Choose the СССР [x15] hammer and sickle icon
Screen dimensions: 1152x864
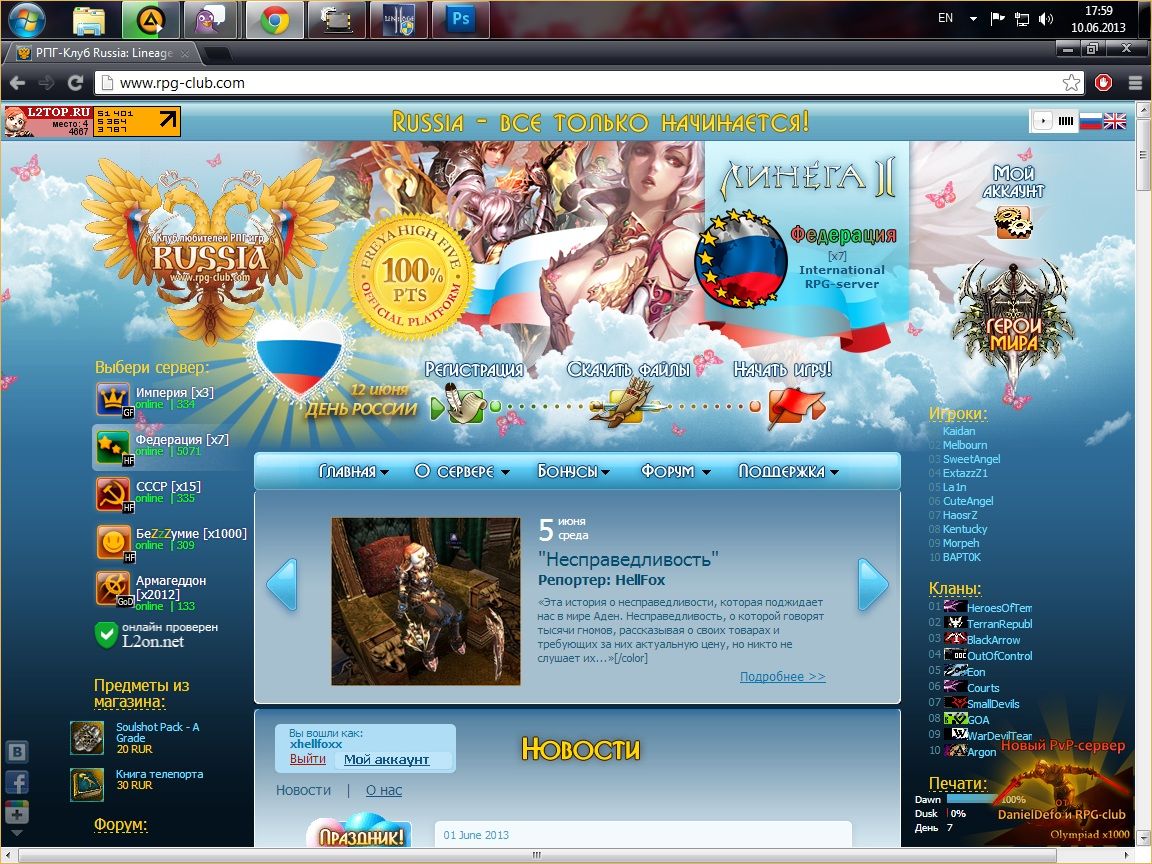click(x=113, y=494)
